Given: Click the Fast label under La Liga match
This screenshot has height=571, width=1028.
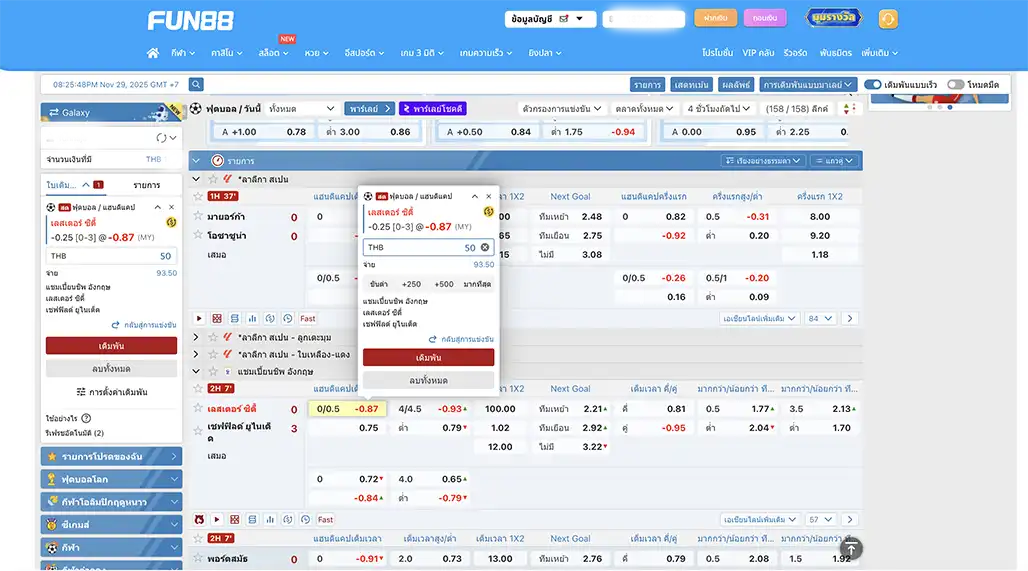Looking at the screenshot, I should point(307,319).
